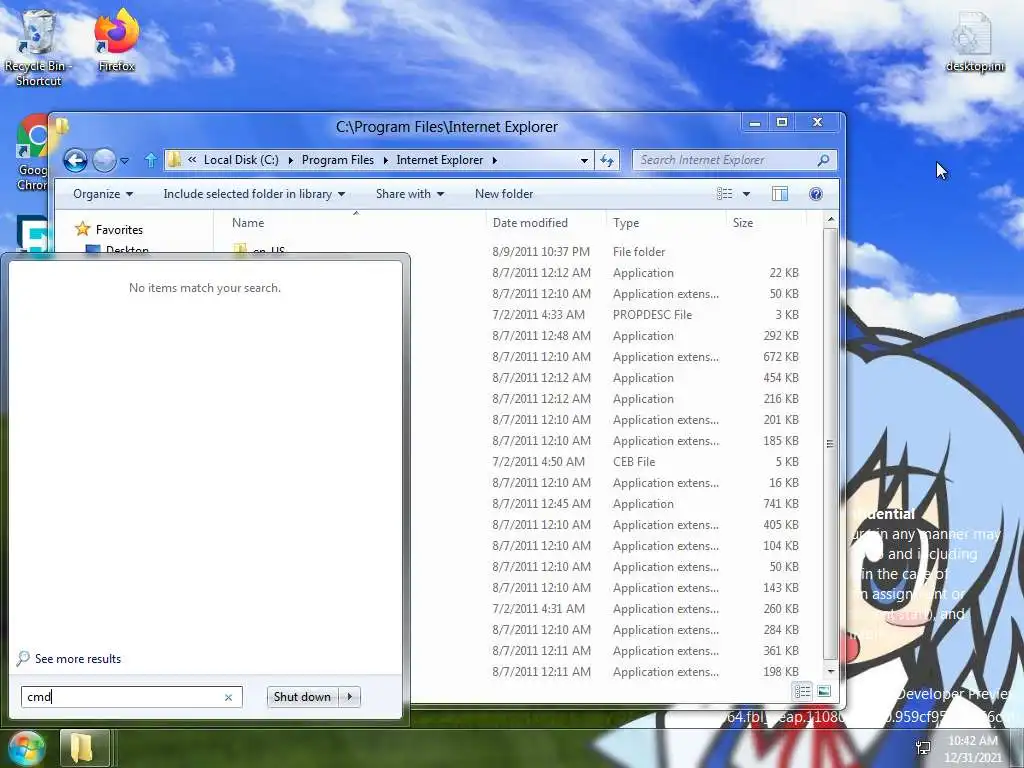Open Include selected folder in library menu

tap(254, 194)
